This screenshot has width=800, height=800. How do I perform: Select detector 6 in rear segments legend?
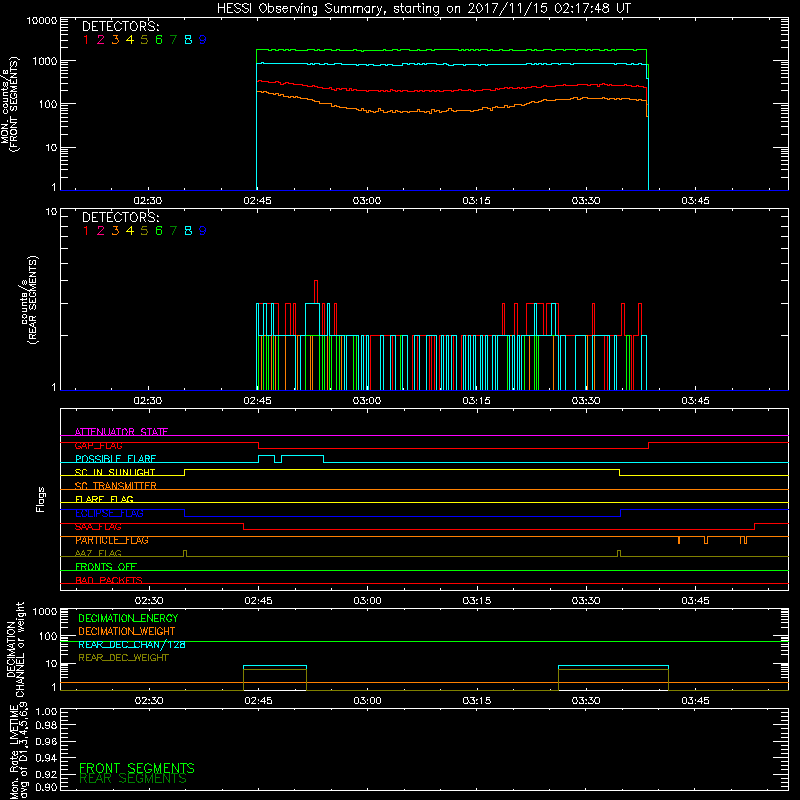(159, 231)
